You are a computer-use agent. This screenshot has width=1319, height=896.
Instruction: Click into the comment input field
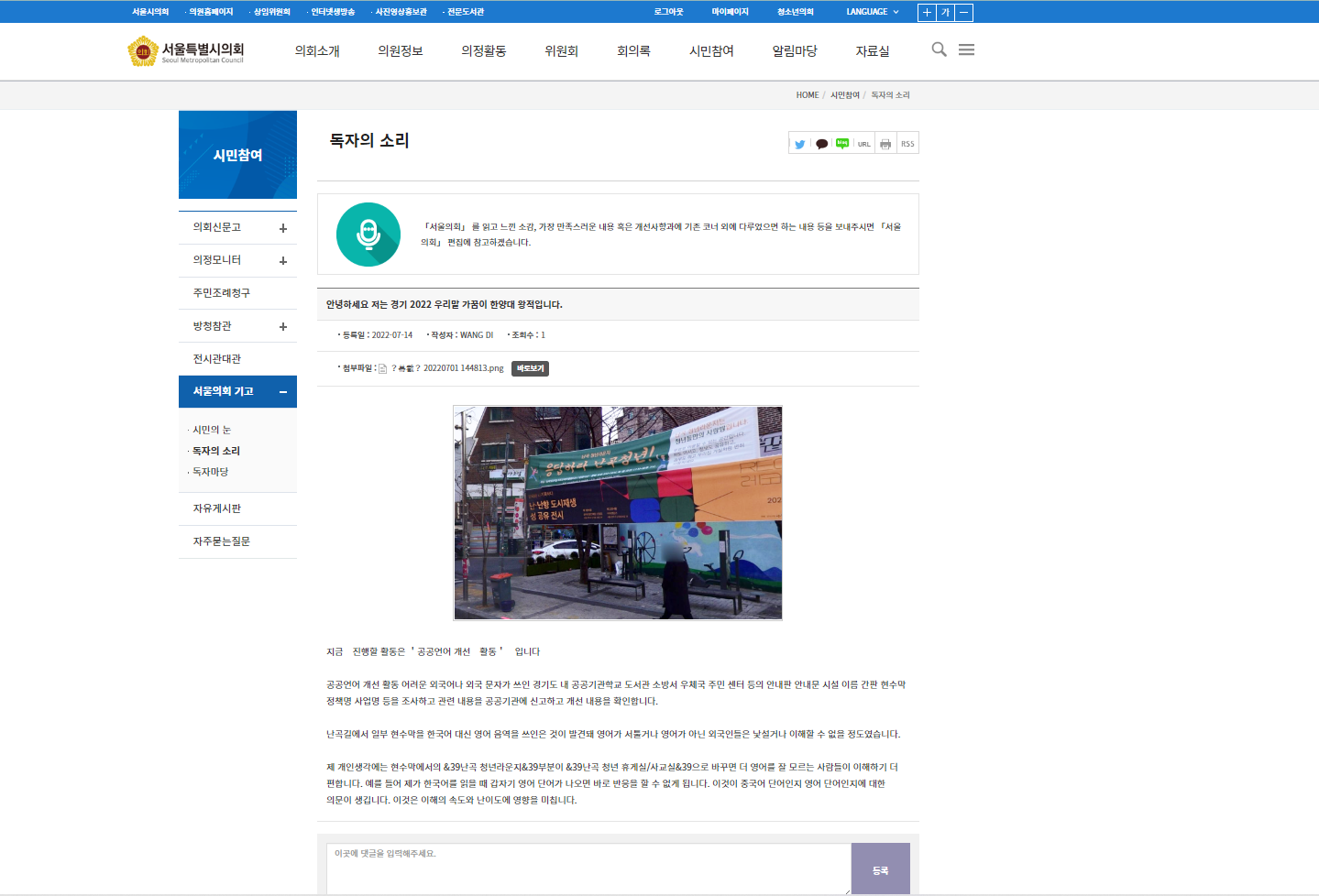click(x=588, y=869)
